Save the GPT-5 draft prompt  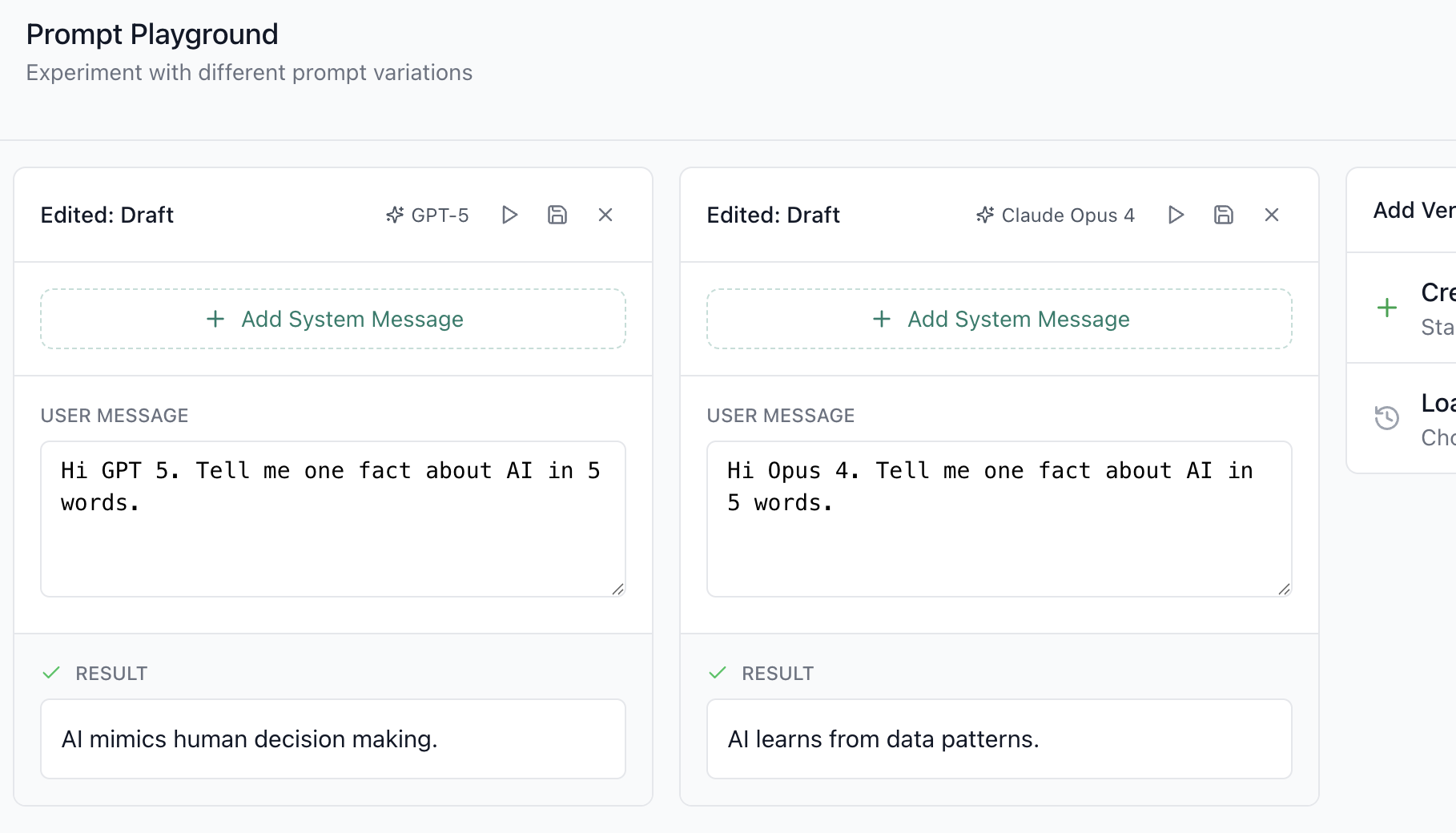(557, 215)
